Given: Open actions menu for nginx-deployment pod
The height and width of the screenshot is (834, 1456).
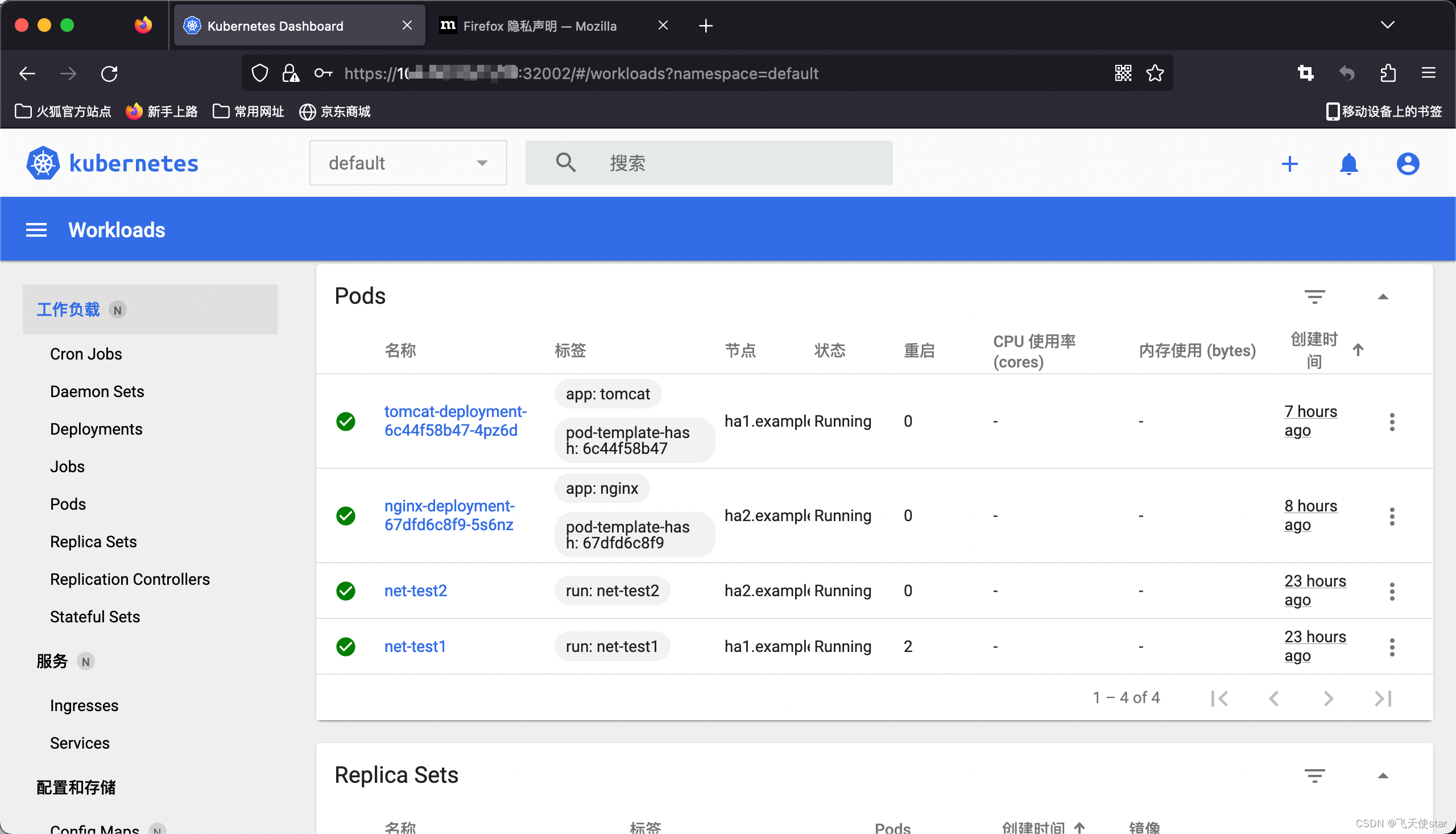Looking at the screenshot, I should pyautogui.click(x=1392, y=517).
